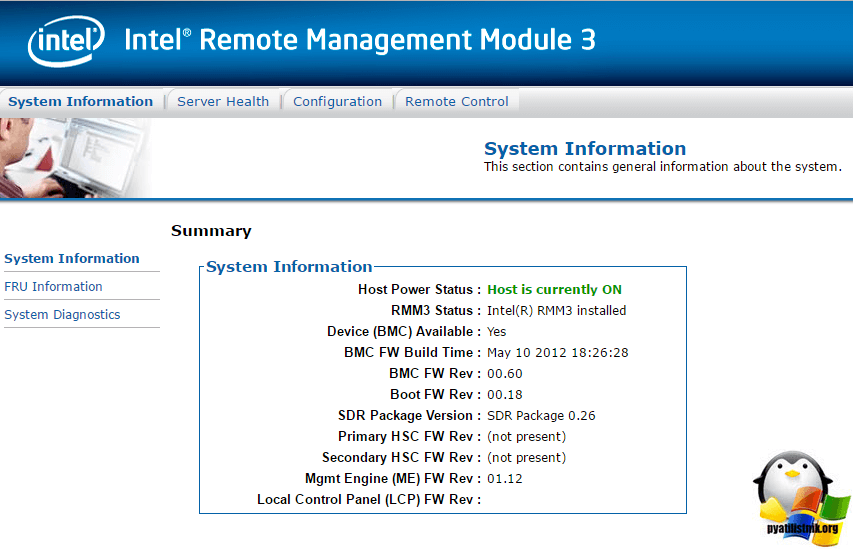Open System Information in the left sidebar
The width and height of the screenshot is (853, 551).
tap(72, 259)
